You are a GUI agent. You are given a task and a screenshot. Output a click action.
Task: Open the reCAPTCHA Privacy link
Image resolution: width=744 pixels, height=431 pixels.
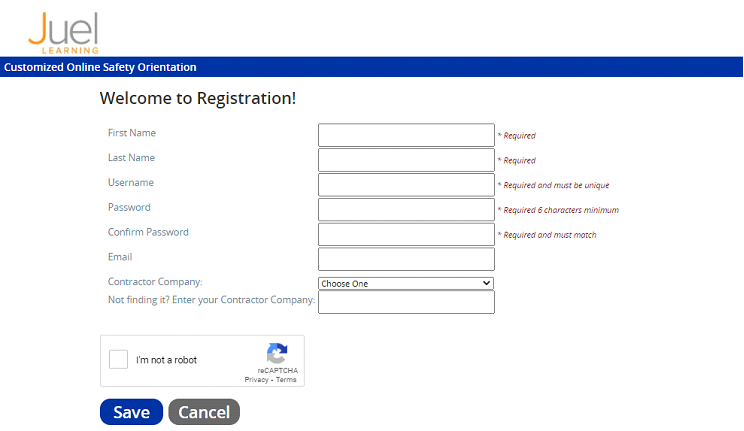pos(257,380)
